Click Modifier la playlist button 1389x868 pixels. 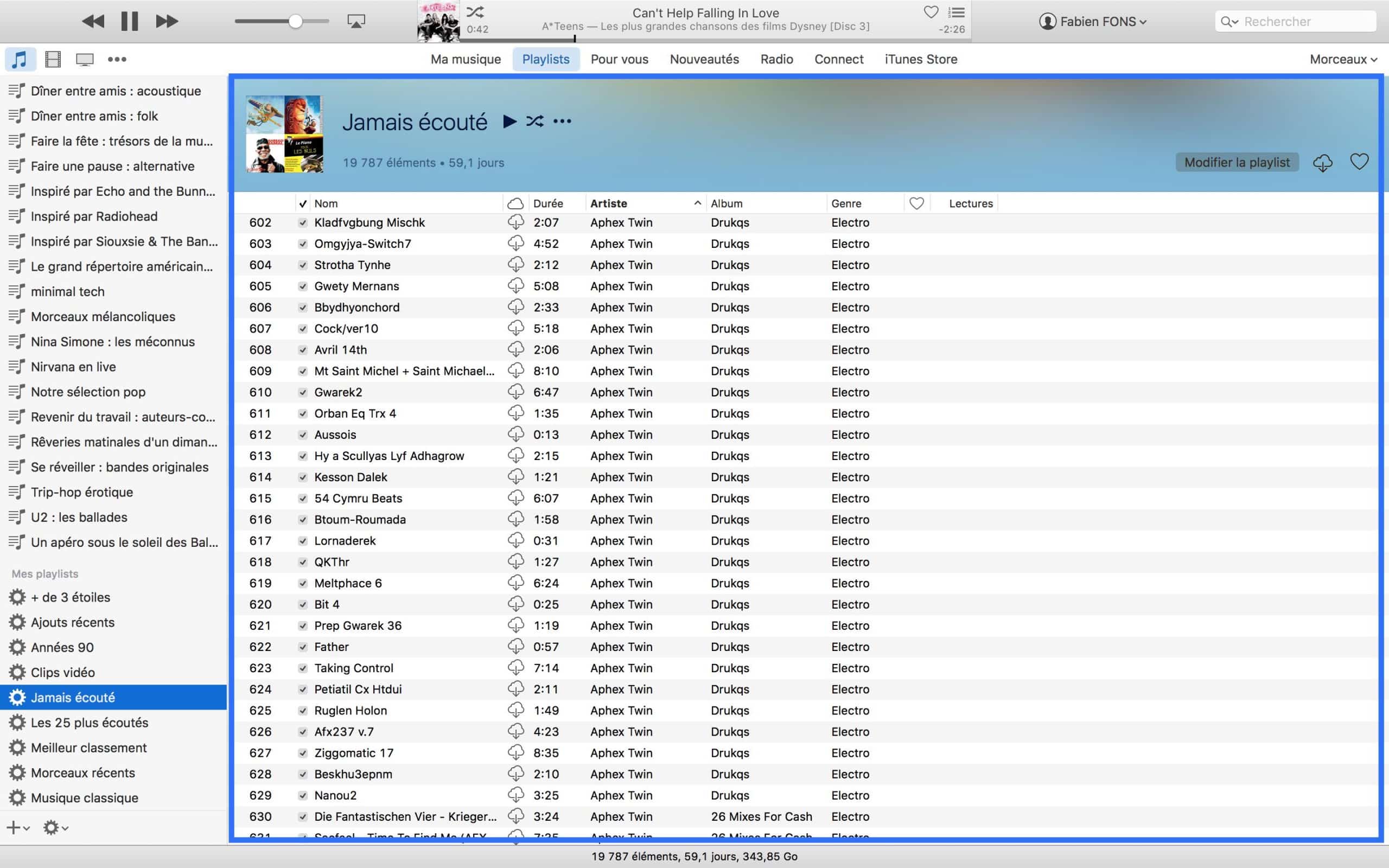click(x=1237, y=161)
